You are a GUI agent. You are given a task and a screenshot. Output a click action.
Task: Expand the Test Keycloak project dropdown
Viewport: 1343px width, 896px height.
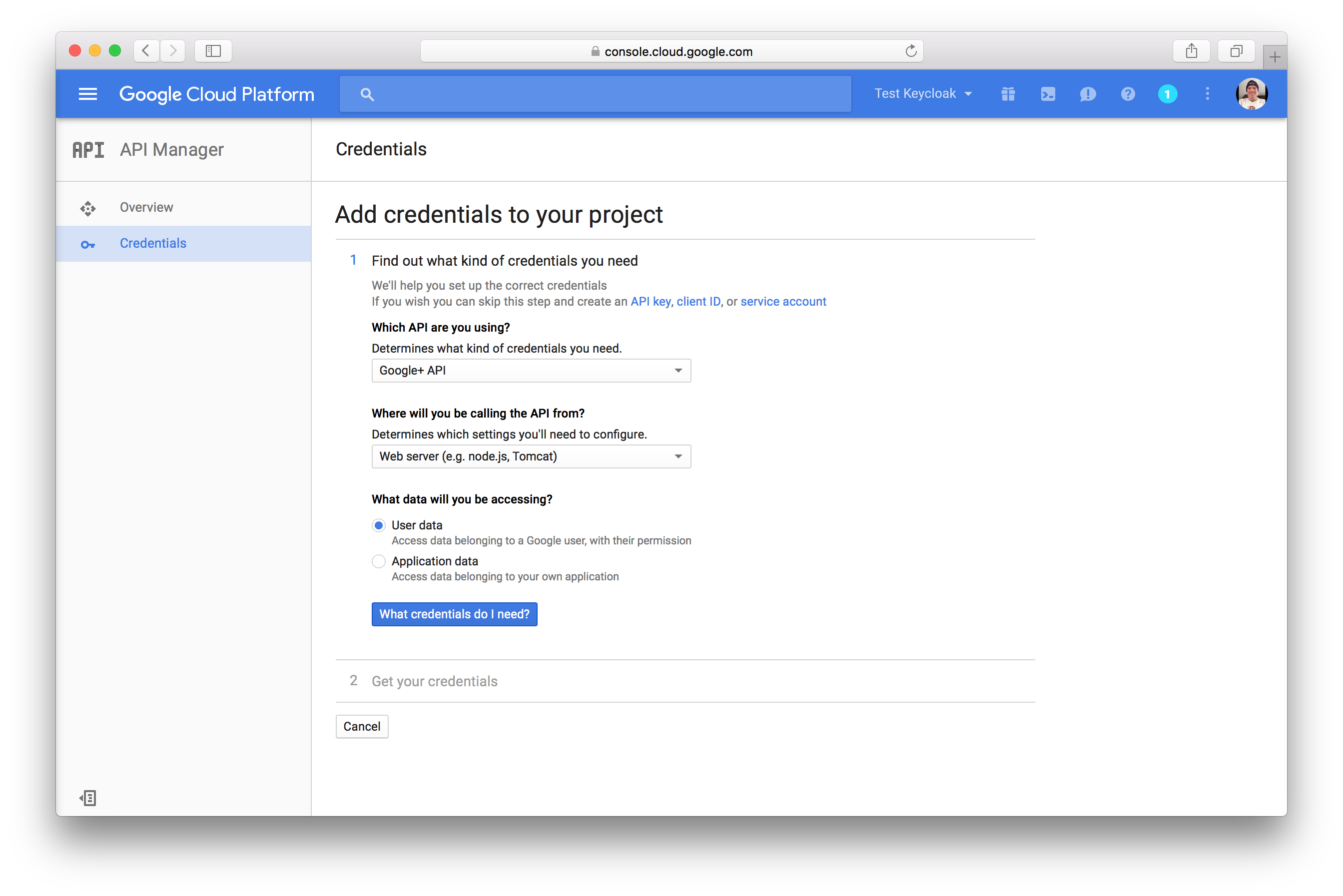921,94
